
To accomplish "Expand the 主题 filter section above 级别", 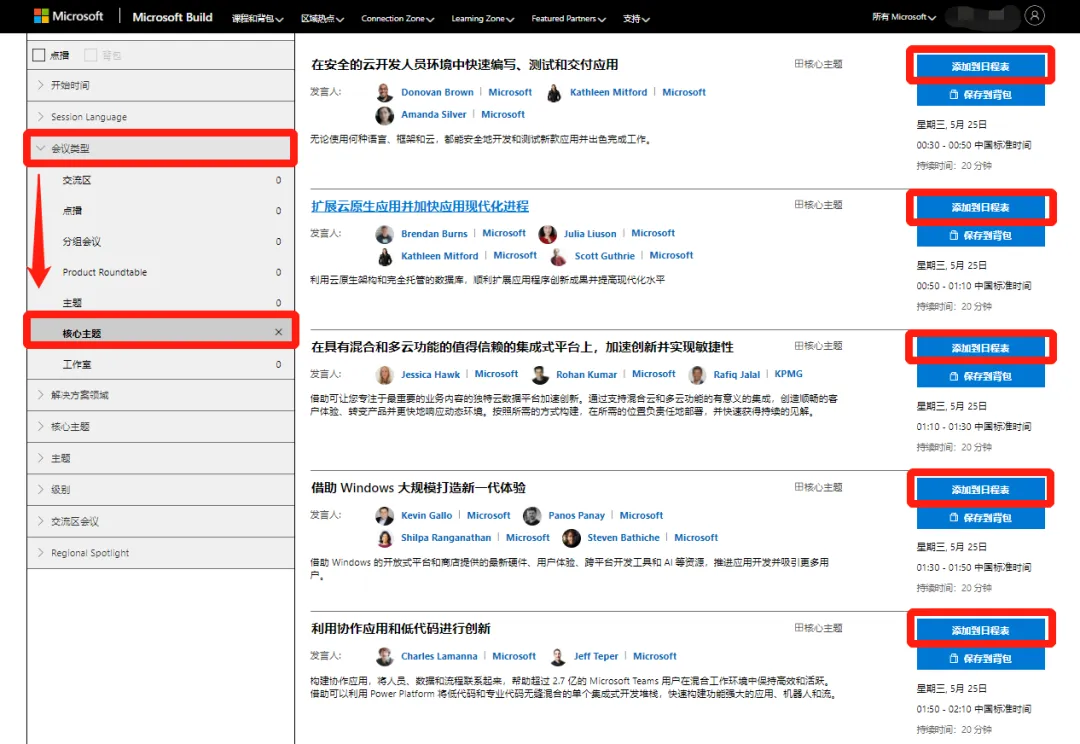I will (x=160, y=459).
